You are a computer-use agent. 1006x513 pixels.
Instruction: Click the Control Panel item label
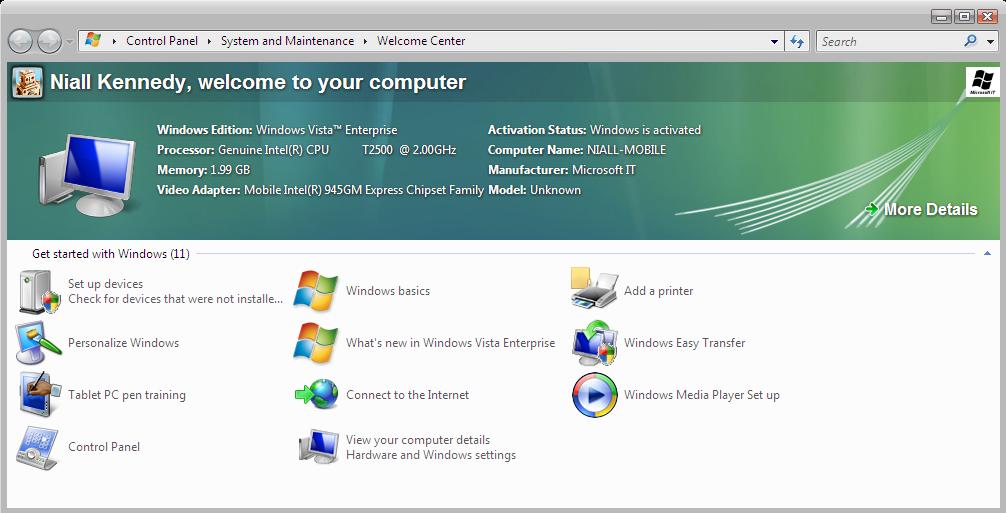(x=104, y=447)
